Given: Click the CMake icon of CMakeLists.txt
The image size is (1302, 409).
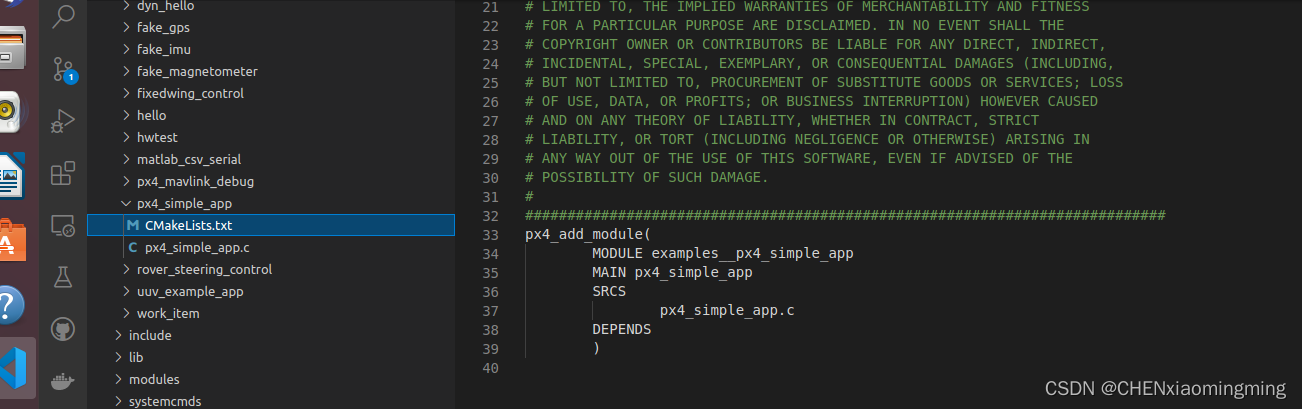Looking at the screenshot, I should tap(133, 226).
